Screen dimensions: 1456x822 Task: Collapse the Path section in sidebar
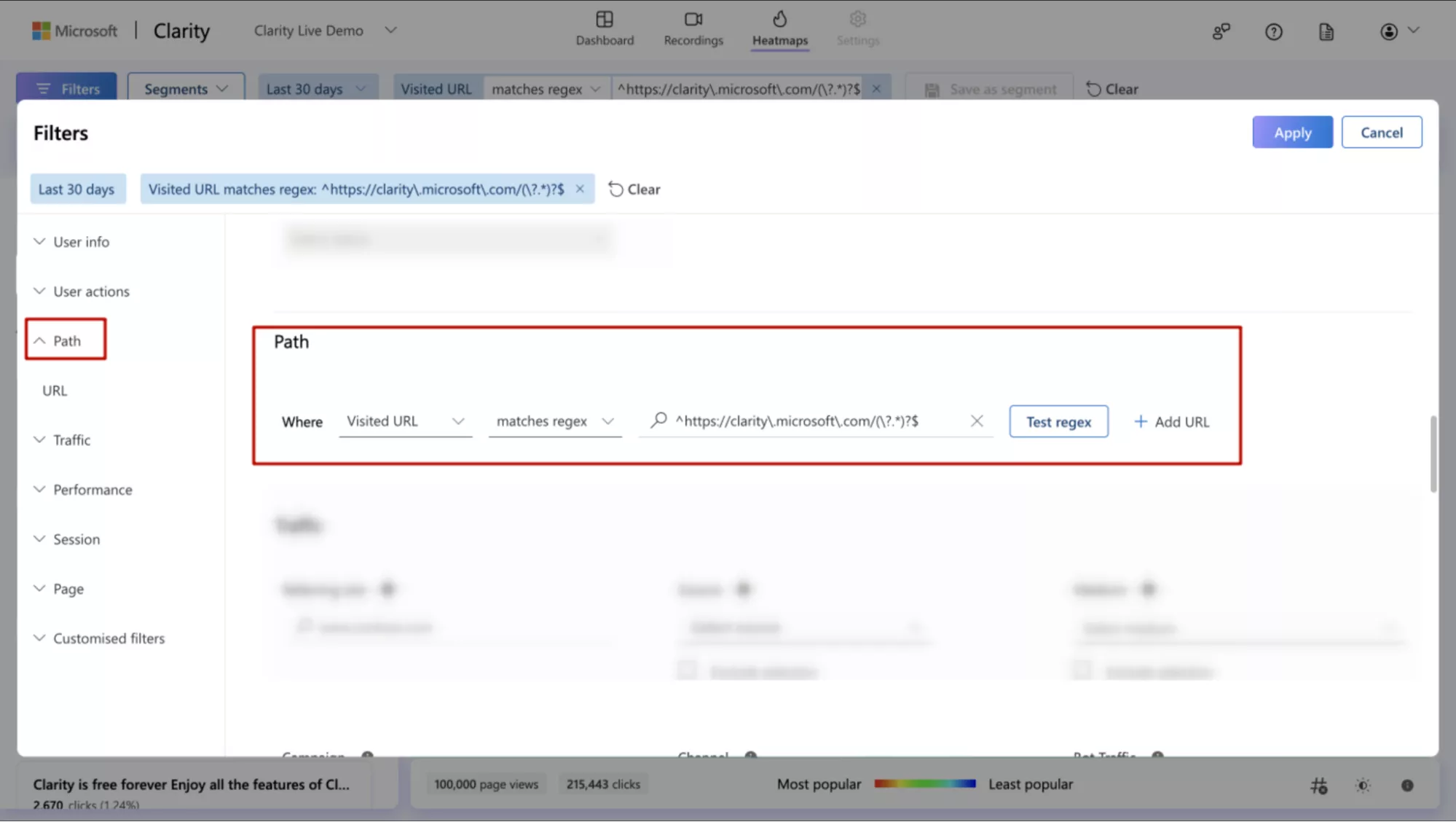pos(66,340)
